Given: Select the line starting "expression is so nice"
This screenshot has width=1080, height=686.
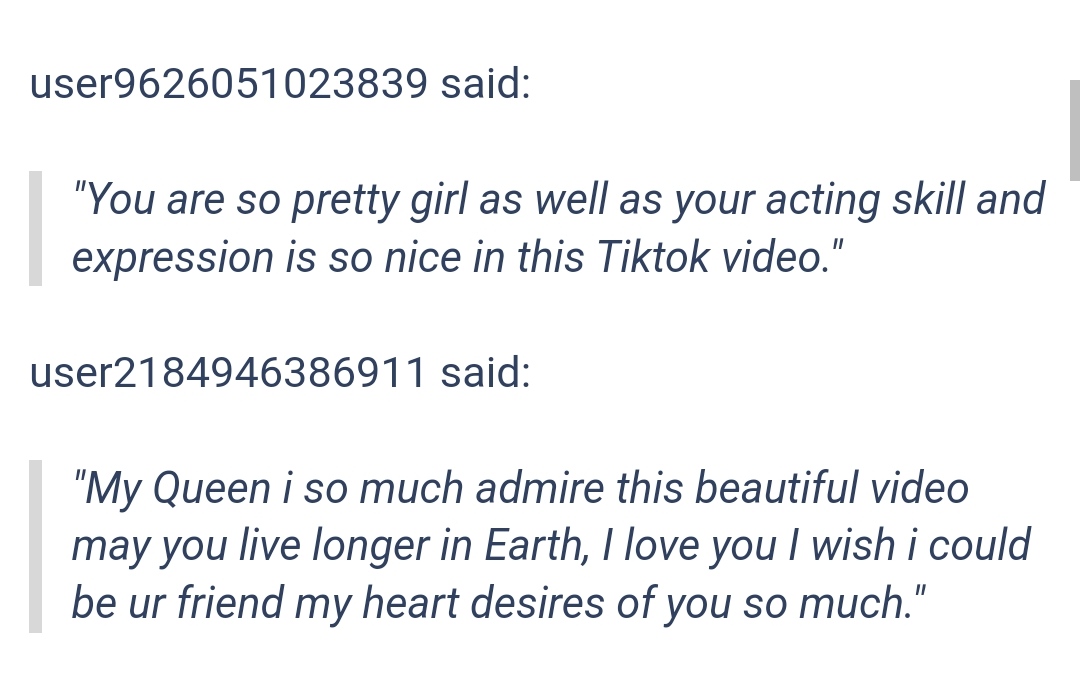Looking at the screenshot, I should click(457, 258).
